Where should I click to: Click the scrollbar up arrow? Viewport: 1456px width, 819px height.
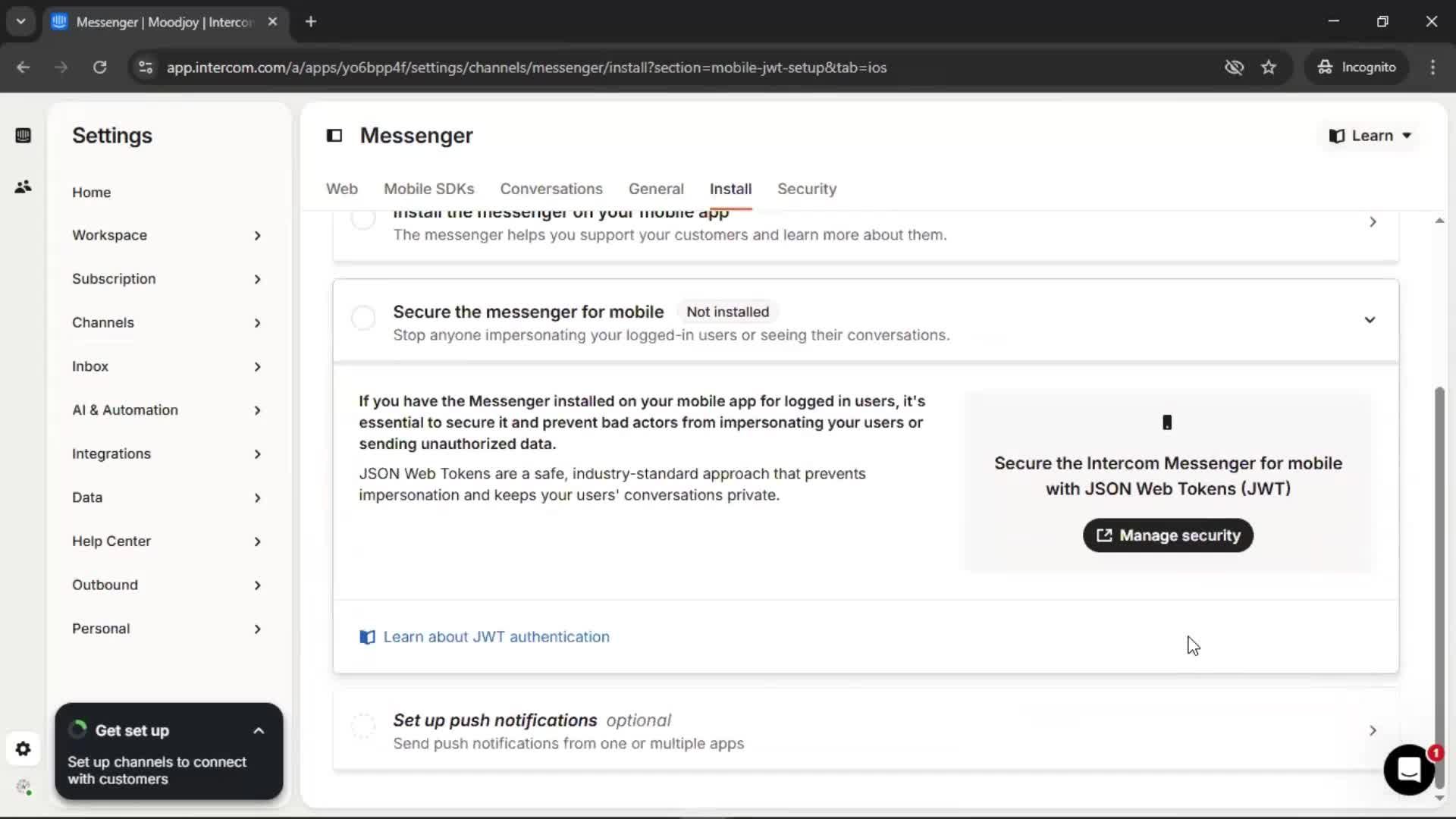1439,221
